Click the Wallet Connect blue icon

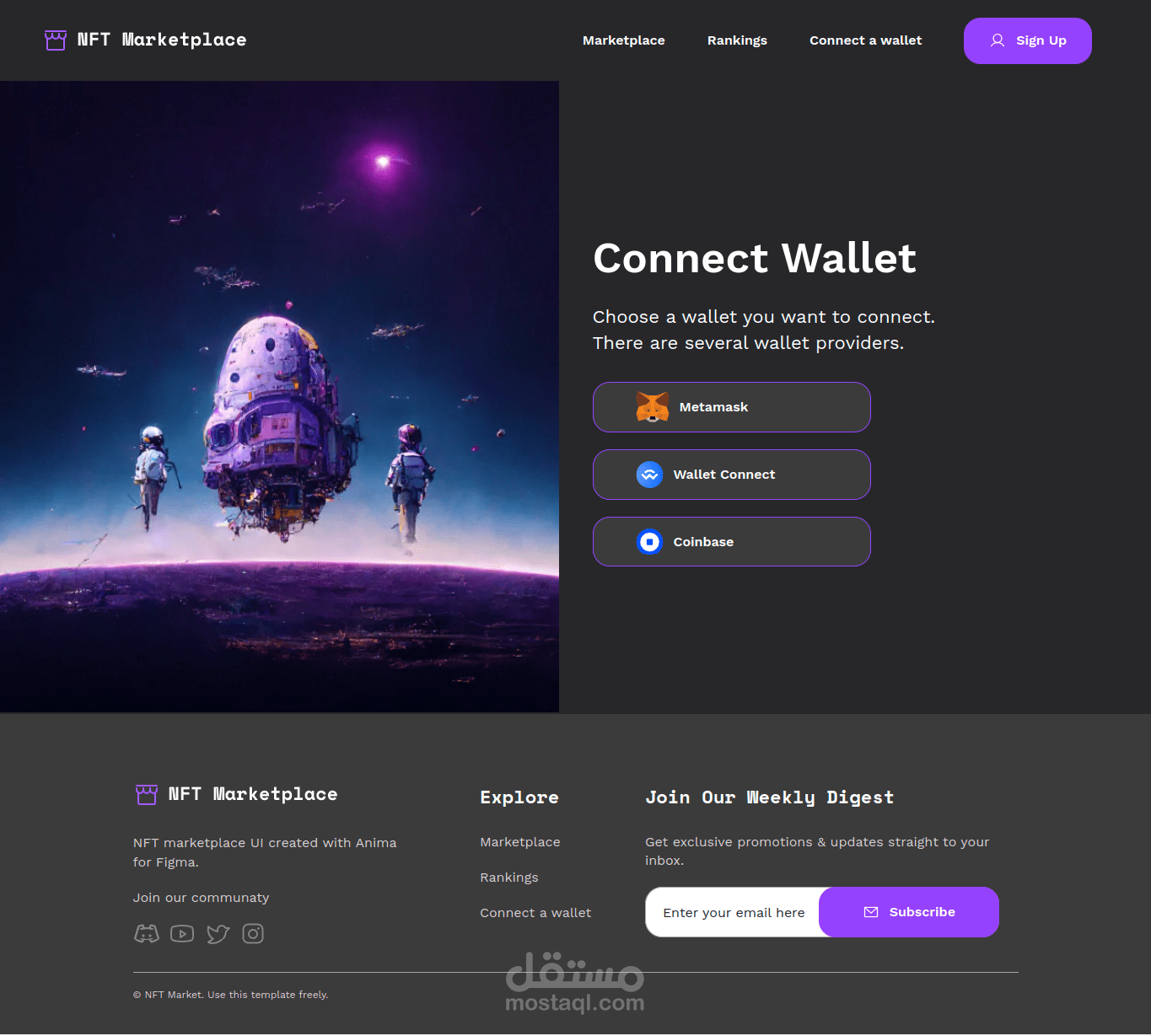click(649, 475)
